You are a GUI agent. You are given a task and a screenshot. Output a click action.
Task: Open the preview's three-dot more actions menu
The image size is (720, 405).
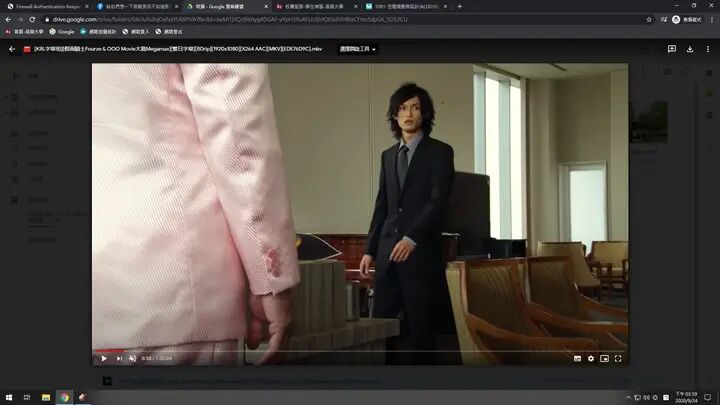pyautogui.click(x=708, y=49)
